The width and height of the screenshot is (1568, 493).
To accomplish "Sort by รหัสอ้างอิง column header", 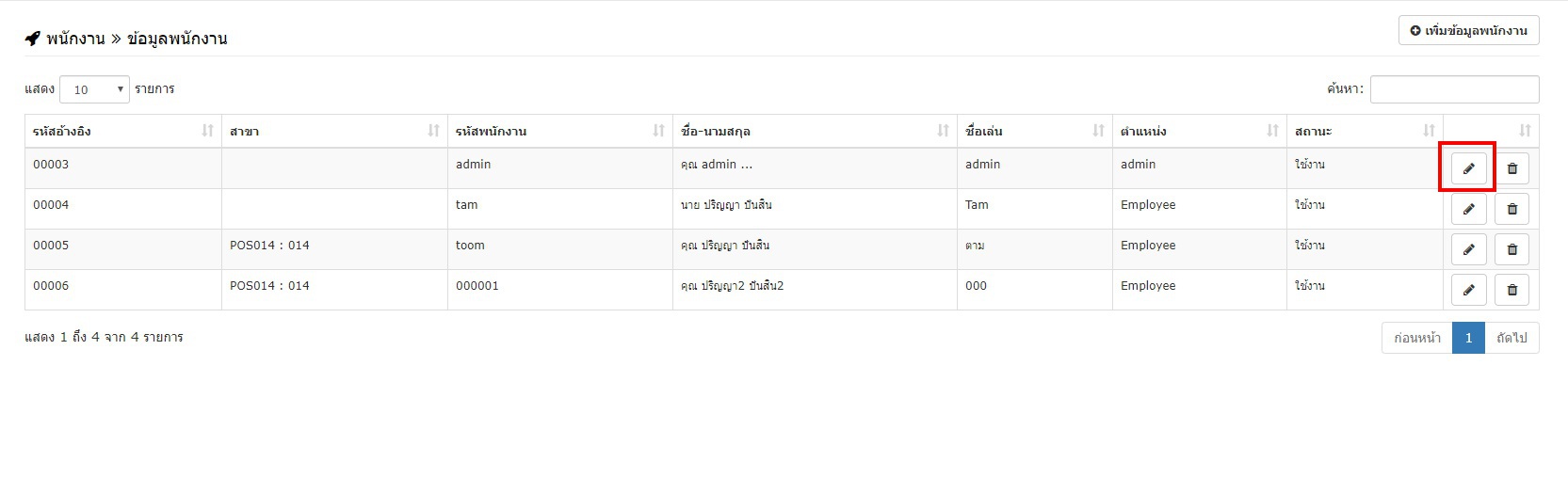I will coord(123,131).
